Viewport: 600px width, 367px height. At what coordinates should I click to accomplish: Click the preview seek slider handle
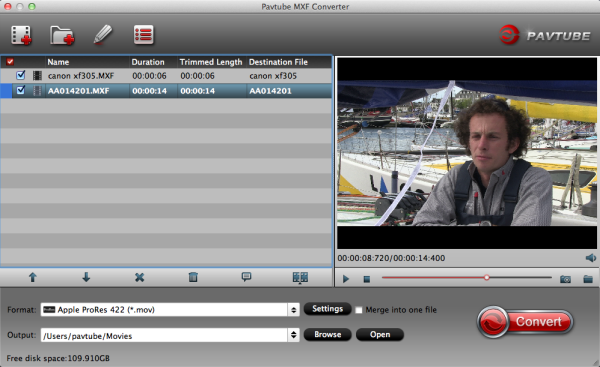coord(486,277)
